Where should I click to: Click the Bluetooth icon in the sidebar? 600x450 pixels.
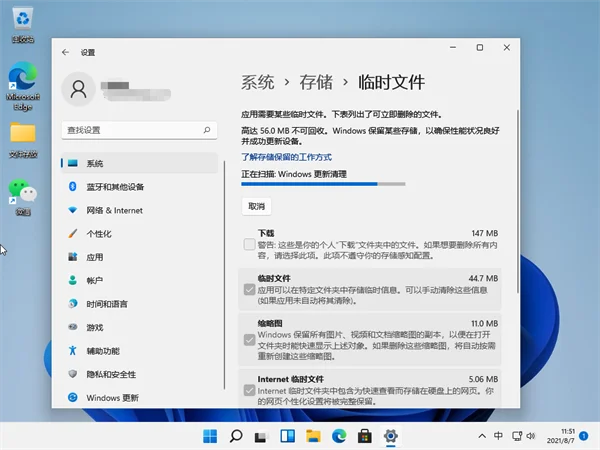72,186
